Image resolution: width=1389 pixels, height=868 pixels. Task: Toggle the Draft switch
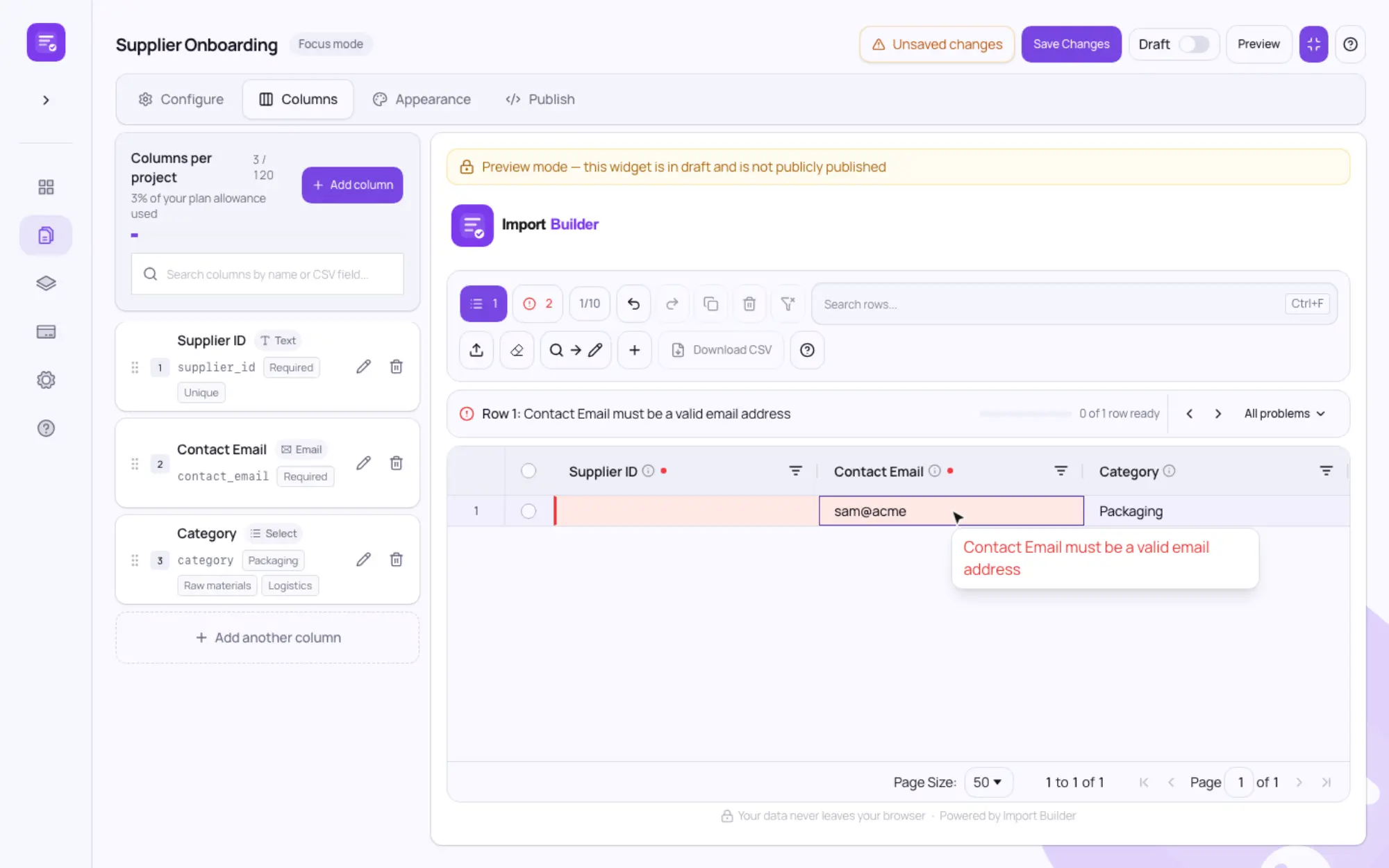coord(1195,44)
